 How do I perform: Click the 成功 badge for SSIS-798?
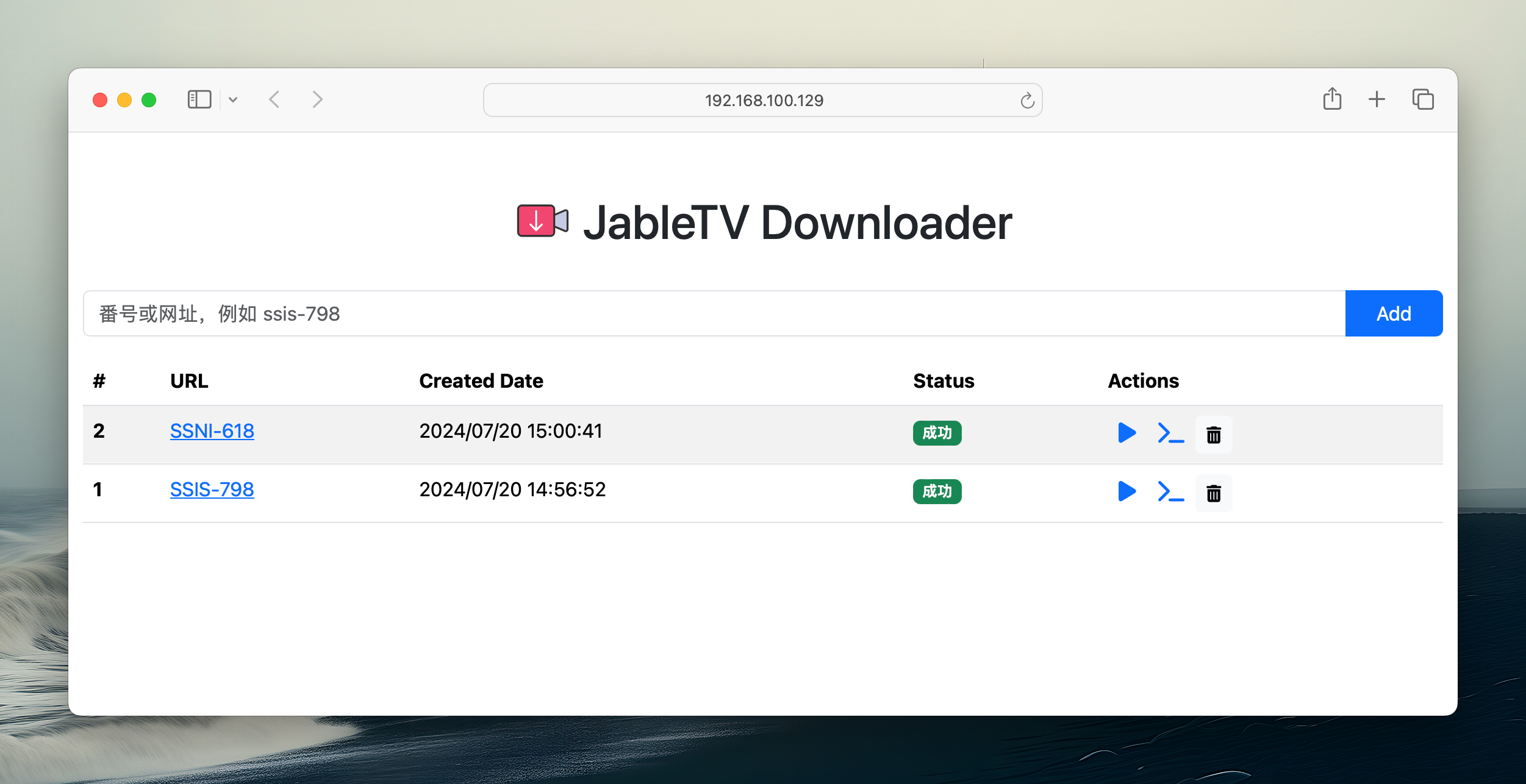coord(937,491)
